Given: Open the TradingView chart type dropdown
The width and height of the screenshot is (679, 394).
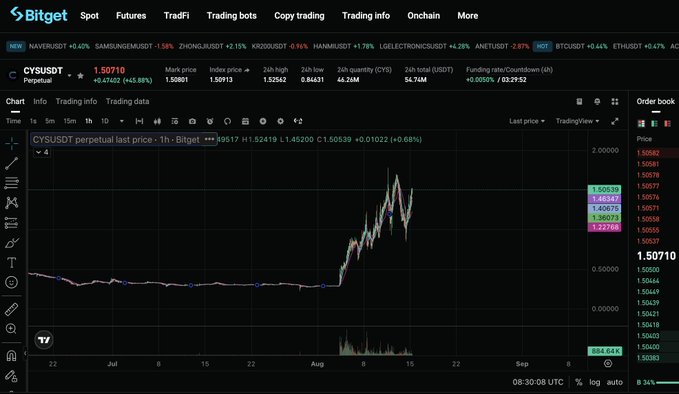Looking at the screenshot, I should (x=577, y=121).
